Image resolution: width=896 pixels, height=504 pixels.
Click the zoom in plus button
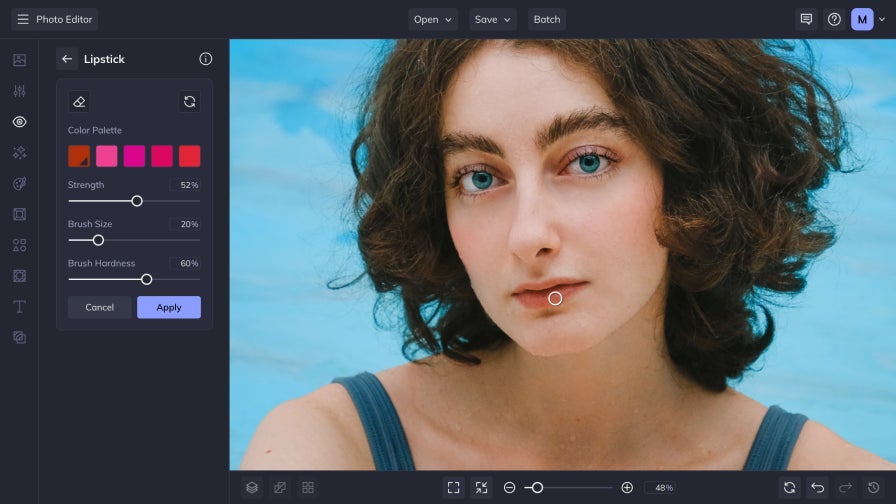pos(627,487)
